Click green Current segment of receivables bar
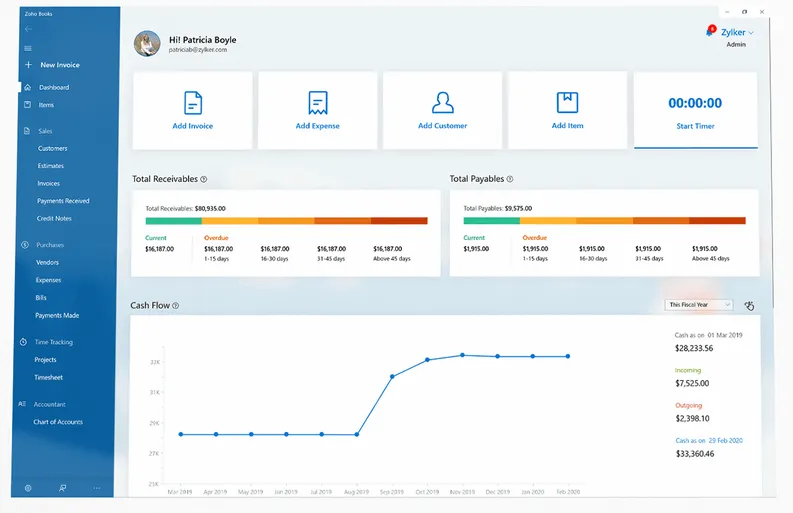This screenshot has width=793, height=513. point(173,221)
